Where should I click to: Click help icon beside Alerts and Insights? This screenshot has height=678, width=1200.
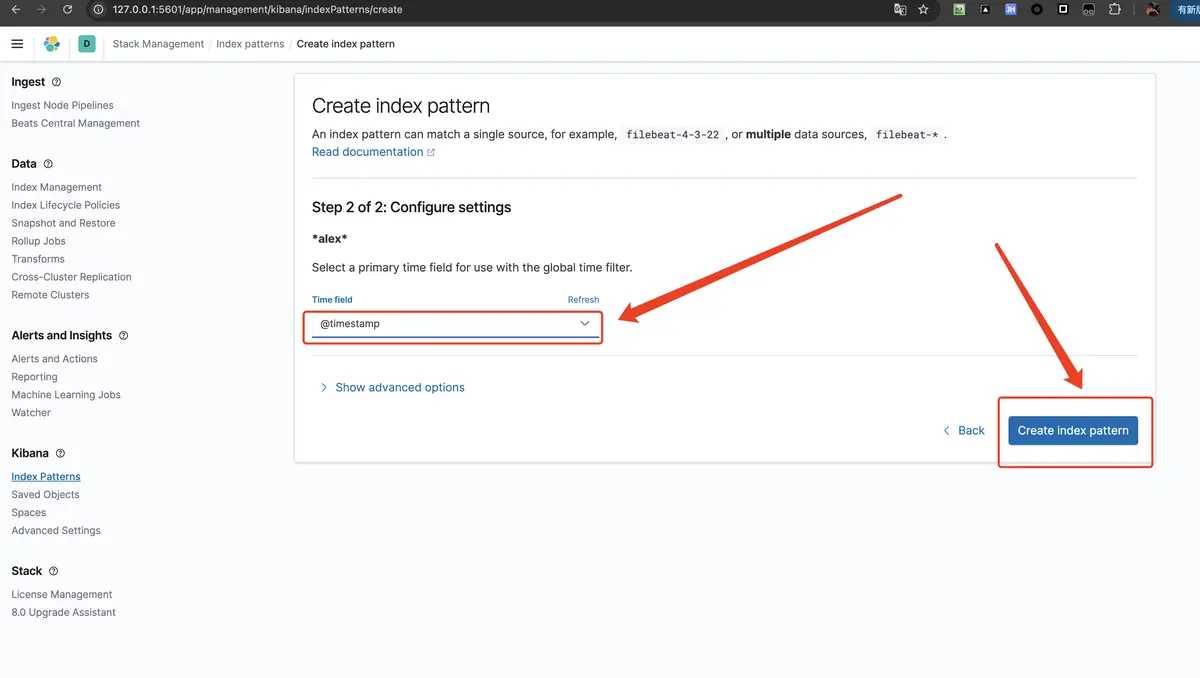[123, 336]
